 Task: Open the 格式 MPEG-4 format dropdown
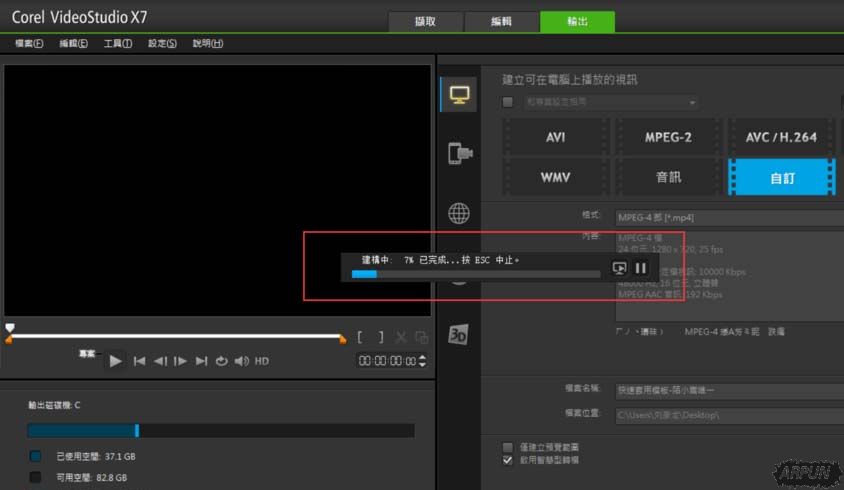[x=728, y=216]
